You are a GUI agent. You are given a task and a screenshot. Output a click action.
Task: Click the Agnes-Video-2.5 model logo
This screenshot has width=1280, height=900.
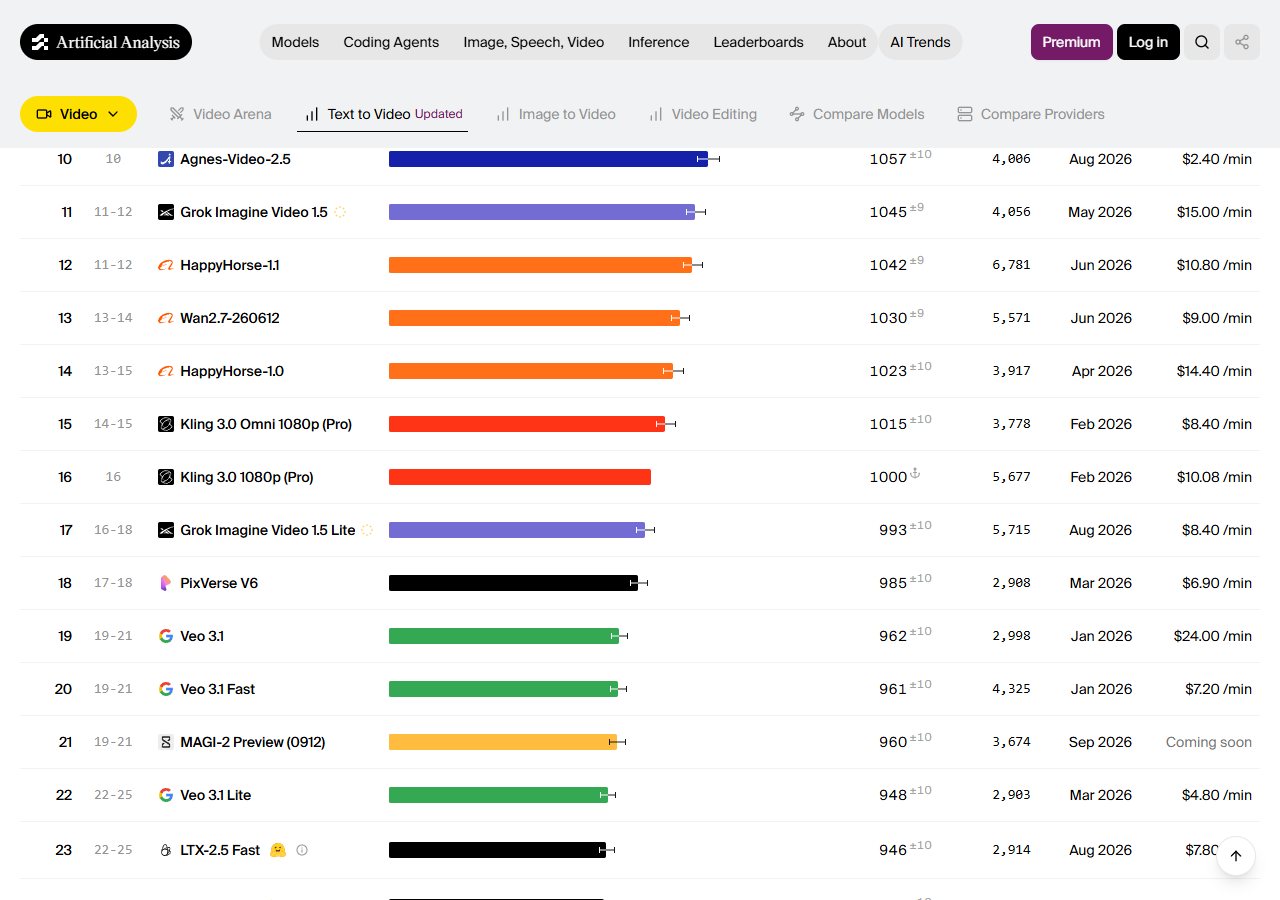(166, 159)
